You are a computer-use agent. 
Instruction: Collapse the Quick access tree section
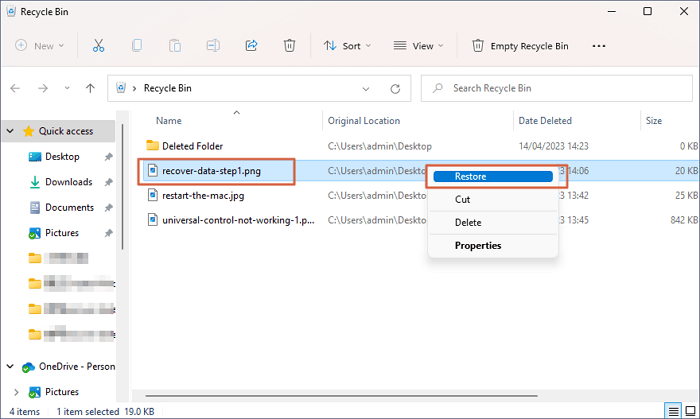[10, 130]
